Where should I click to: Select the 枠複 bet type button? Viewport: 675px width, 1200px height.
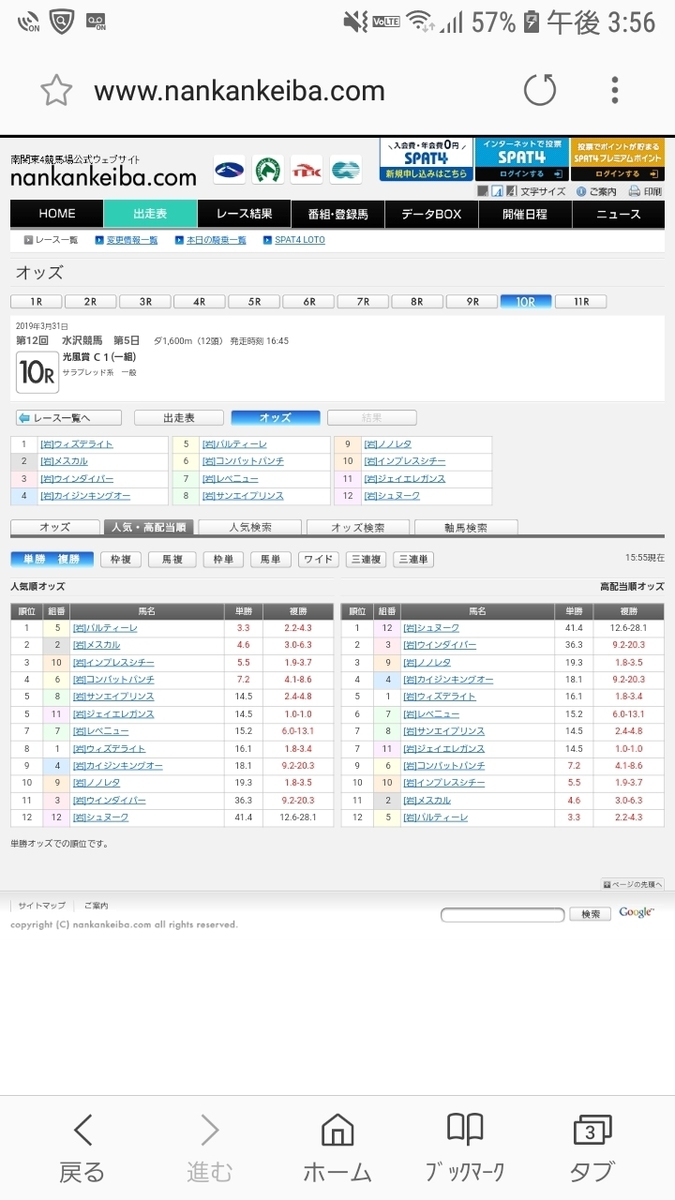[x=121, y=560]
